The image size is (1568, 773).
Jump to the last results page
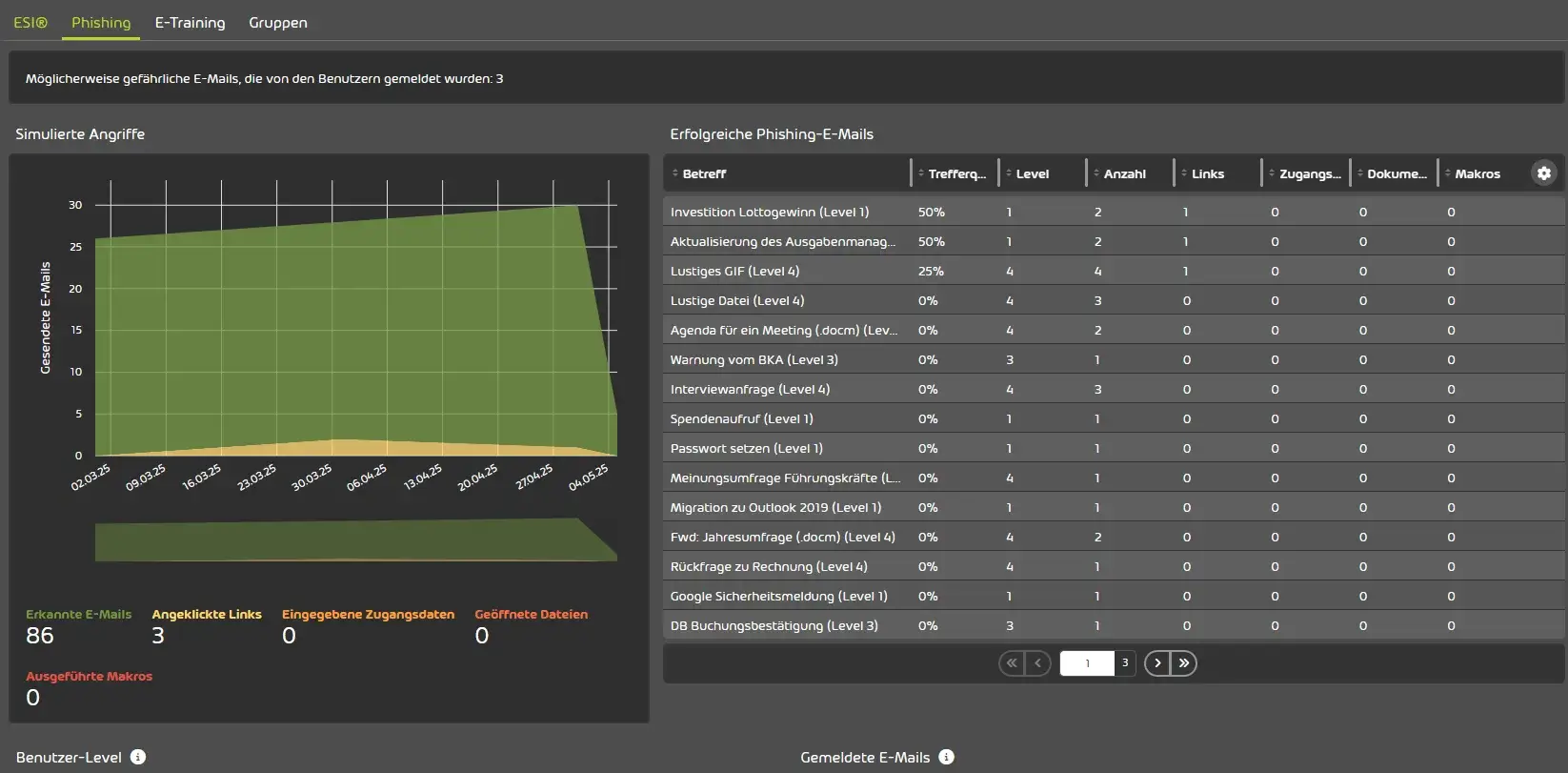coord(1183,663)
